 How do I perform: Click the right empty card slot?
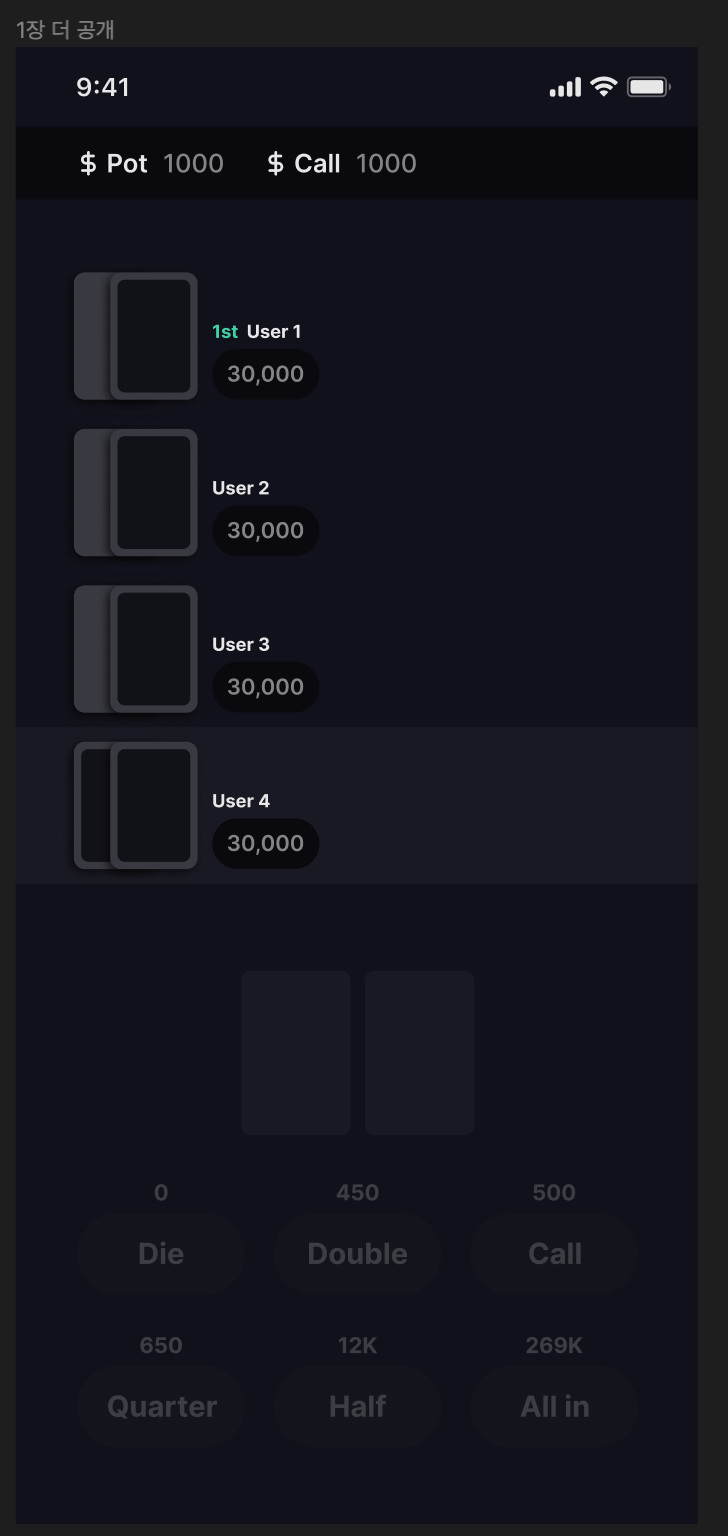pyautogui.click(x=419, y=1052)
